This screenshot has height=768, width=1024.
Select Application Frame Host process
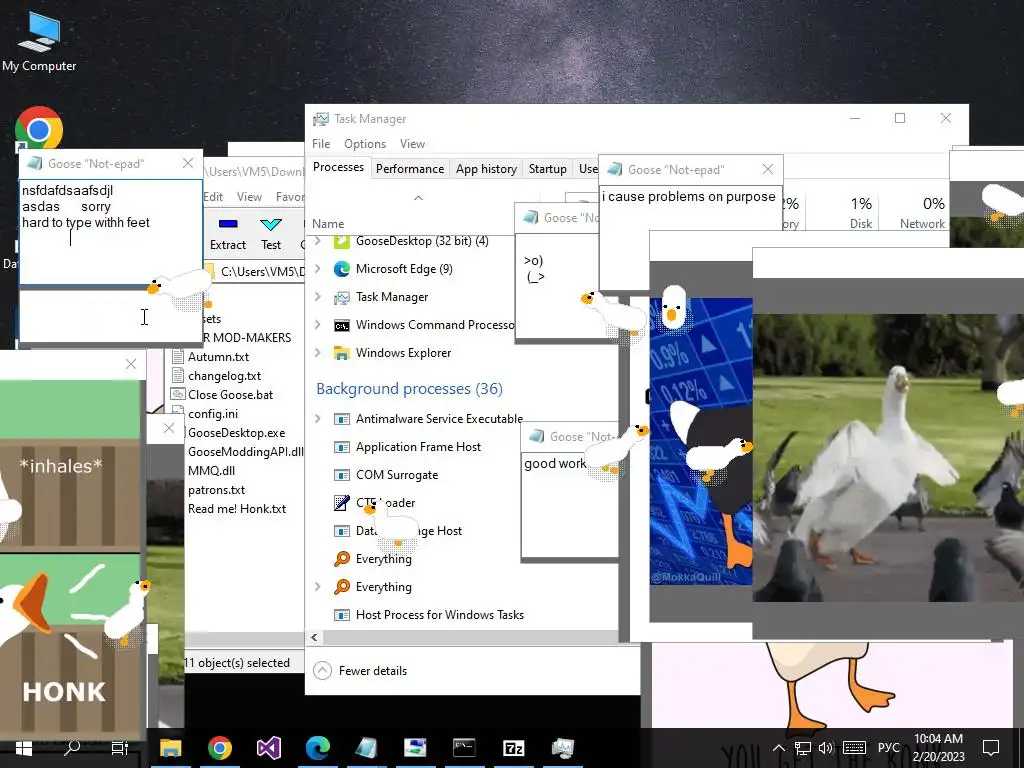tap(418, 447)
